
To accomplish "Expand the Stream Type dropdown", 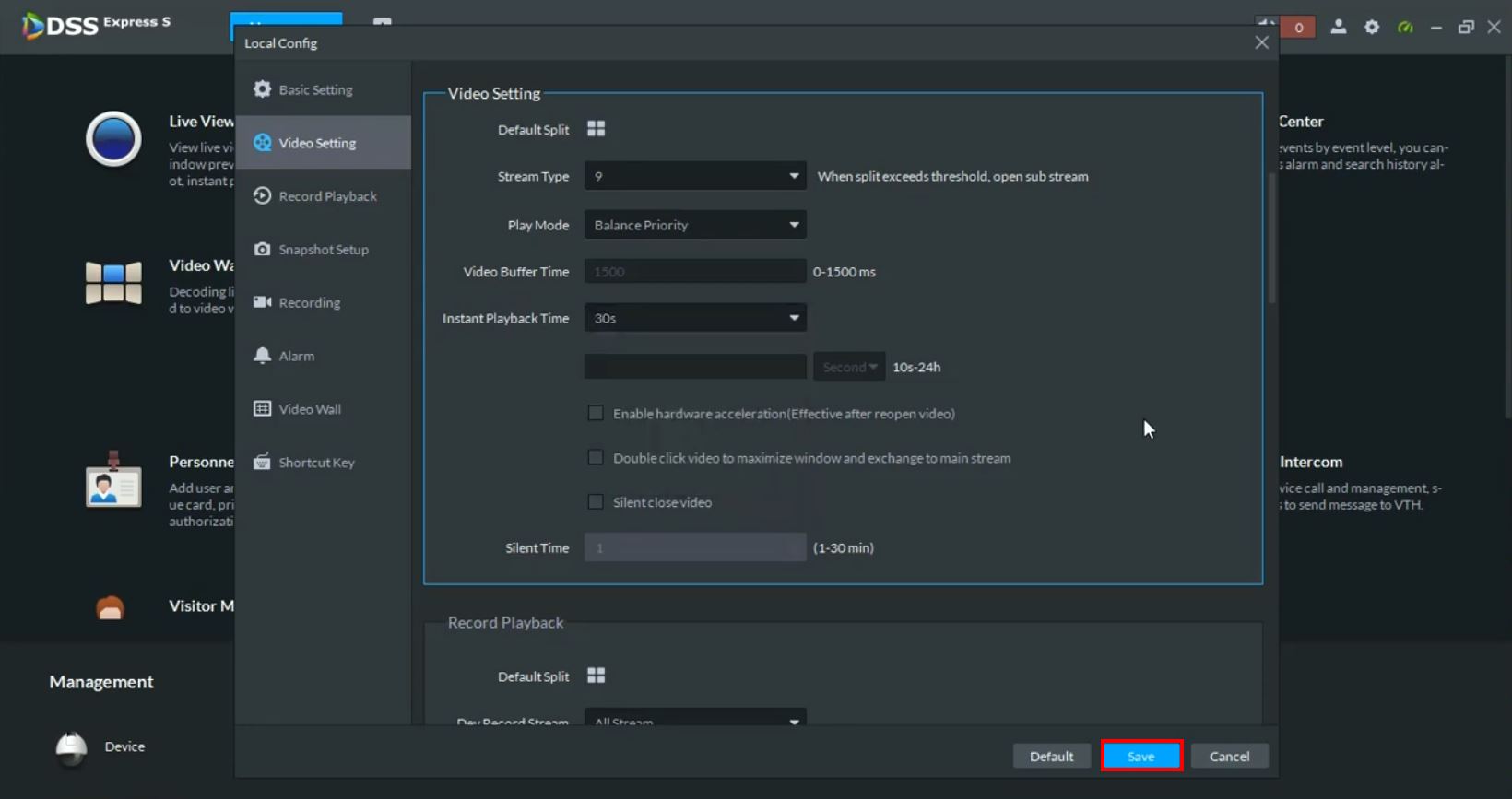I will (695, 176).
